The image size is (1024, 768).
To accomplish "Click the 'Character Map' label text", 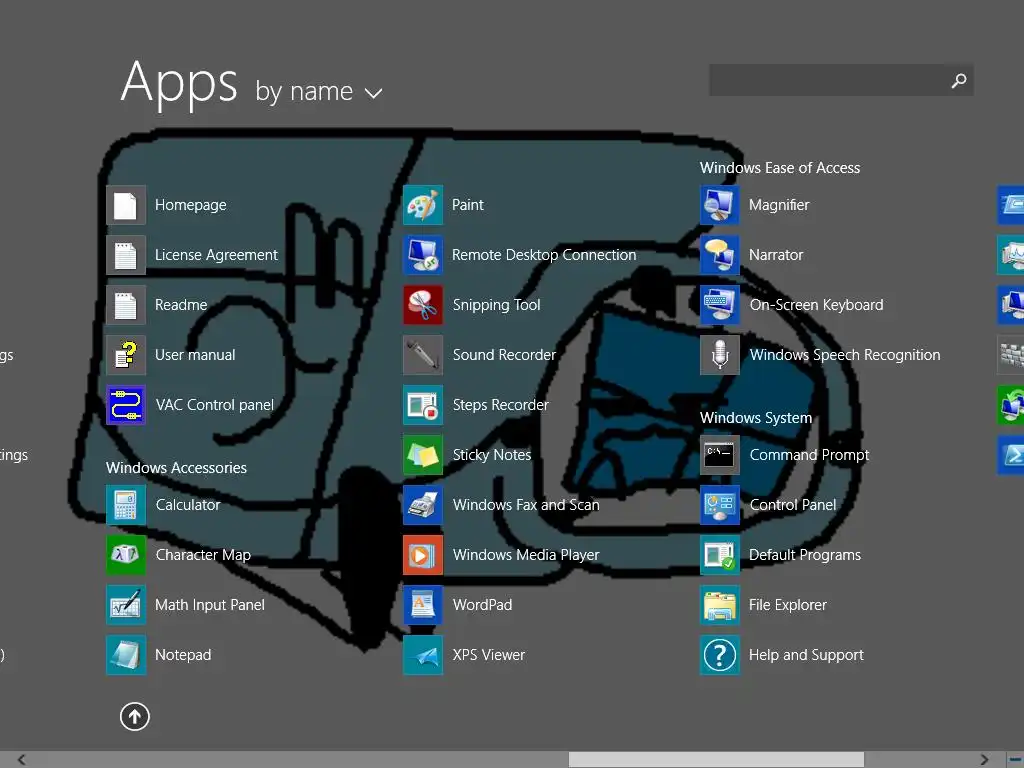I will click(203, 555).
